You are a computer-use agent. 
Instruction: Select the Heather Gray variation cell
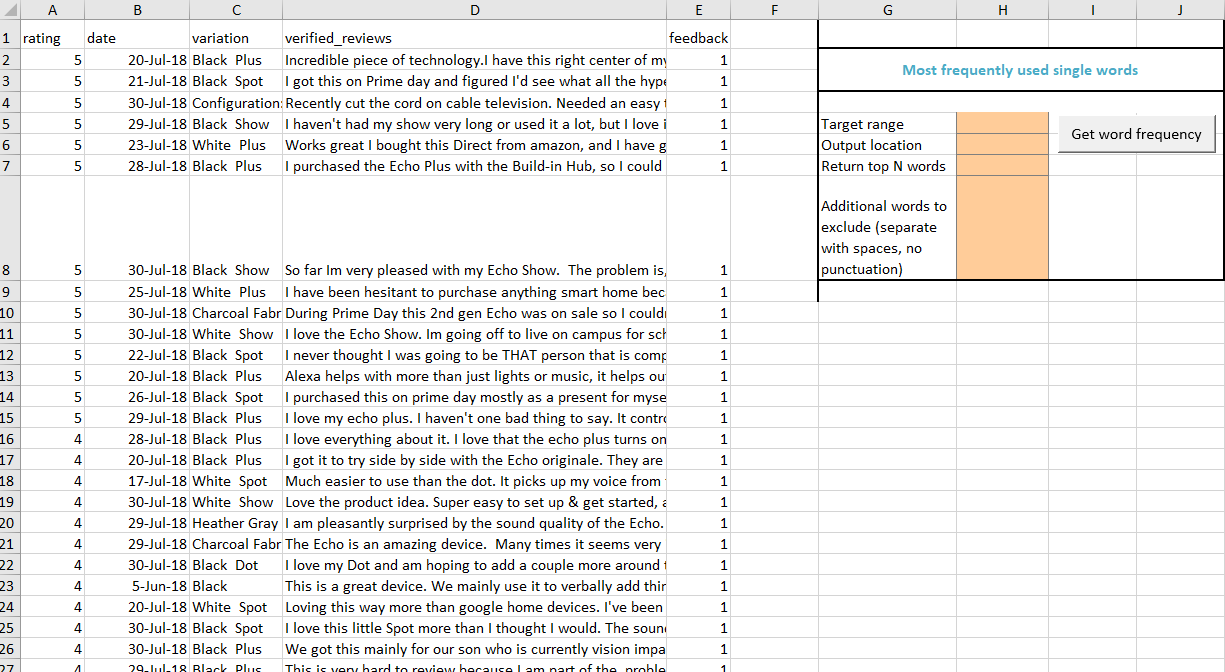[236, 522]
